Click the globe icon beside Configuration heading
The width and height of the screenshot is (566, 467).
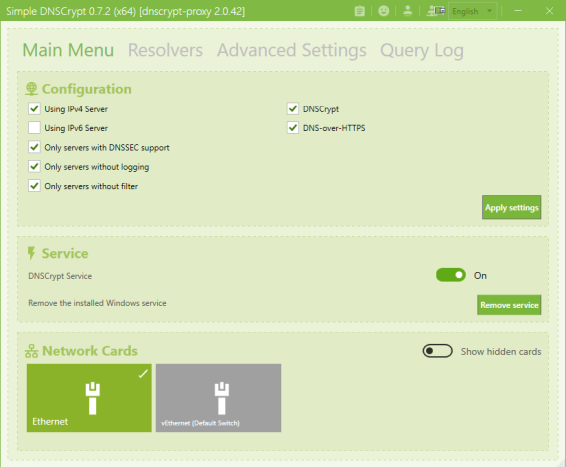click(x=31, y=89)
